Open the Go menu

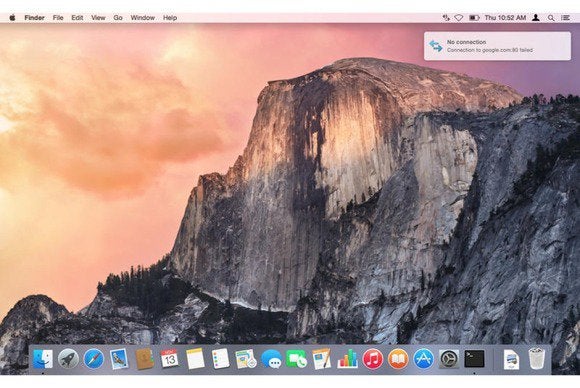[118, 17]
